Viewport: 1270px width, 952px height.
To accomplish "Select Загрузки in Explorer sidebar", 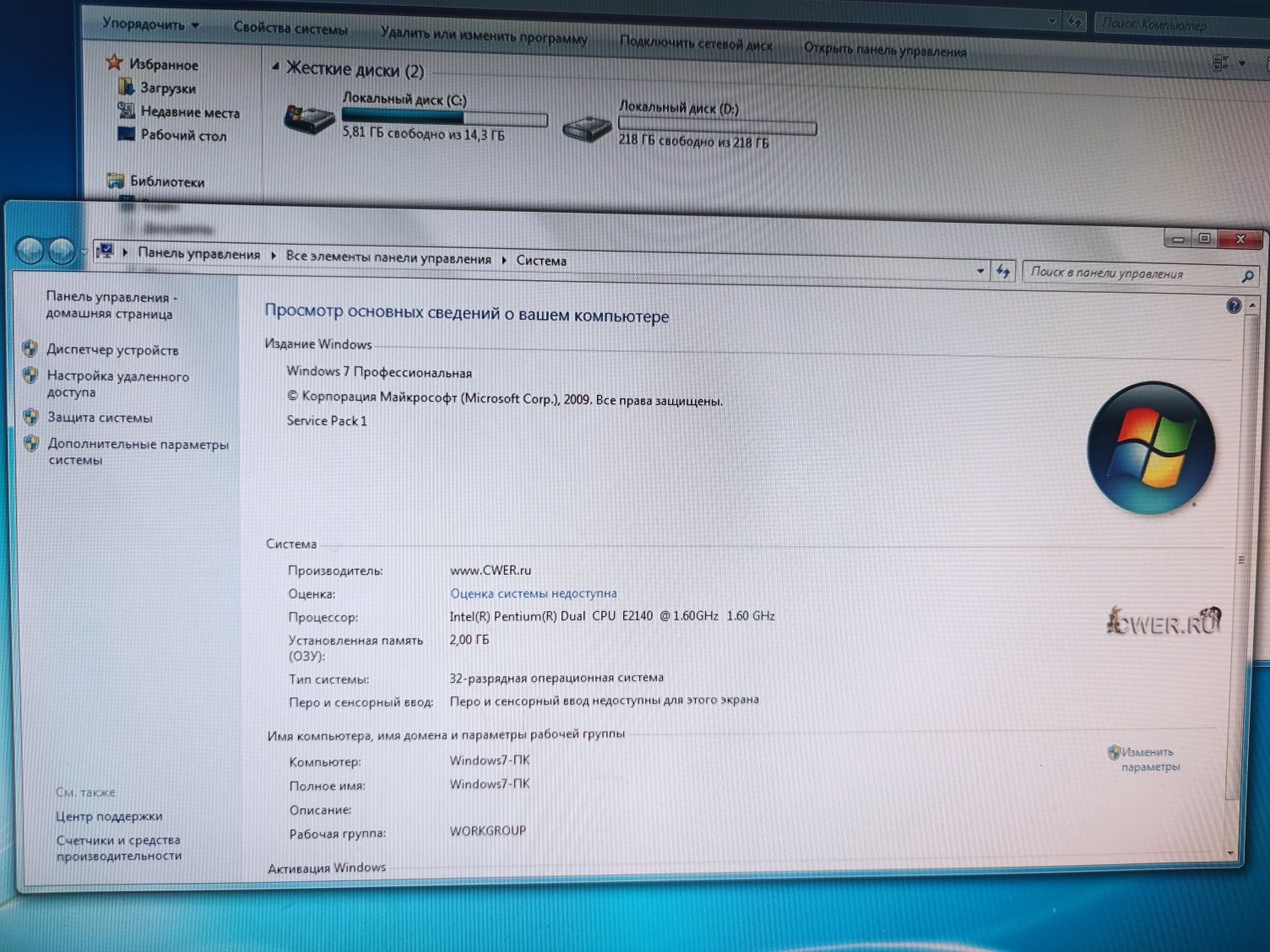I will pos(167,88).
